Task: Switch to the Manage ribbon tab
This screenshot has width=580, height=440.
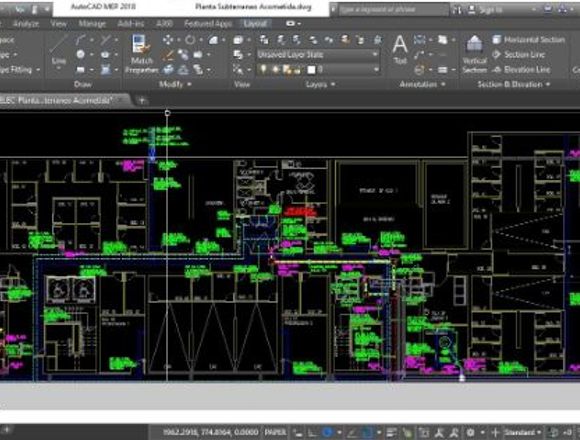Action: click(92, 24)
